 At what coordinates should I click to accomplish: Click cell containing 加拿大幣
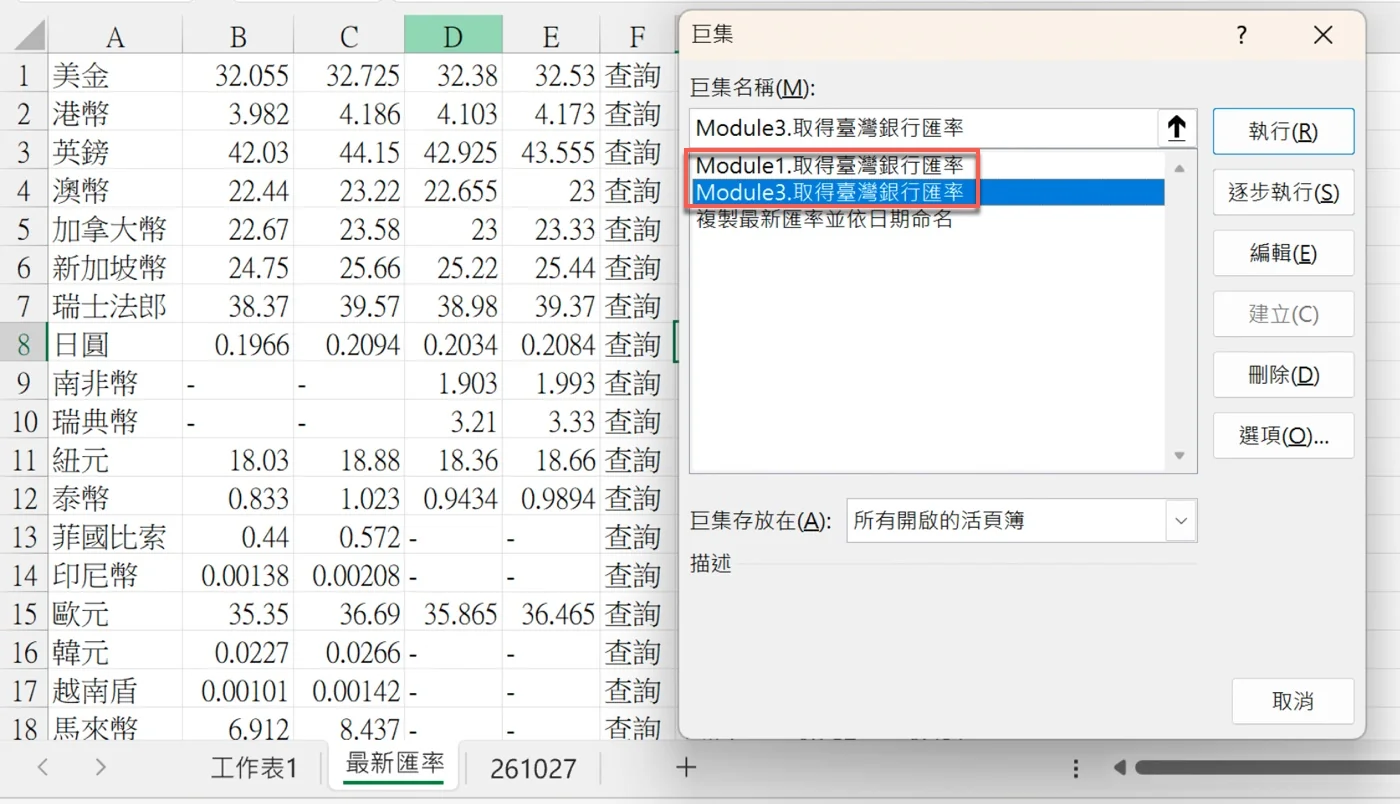[x=115, y=229]
